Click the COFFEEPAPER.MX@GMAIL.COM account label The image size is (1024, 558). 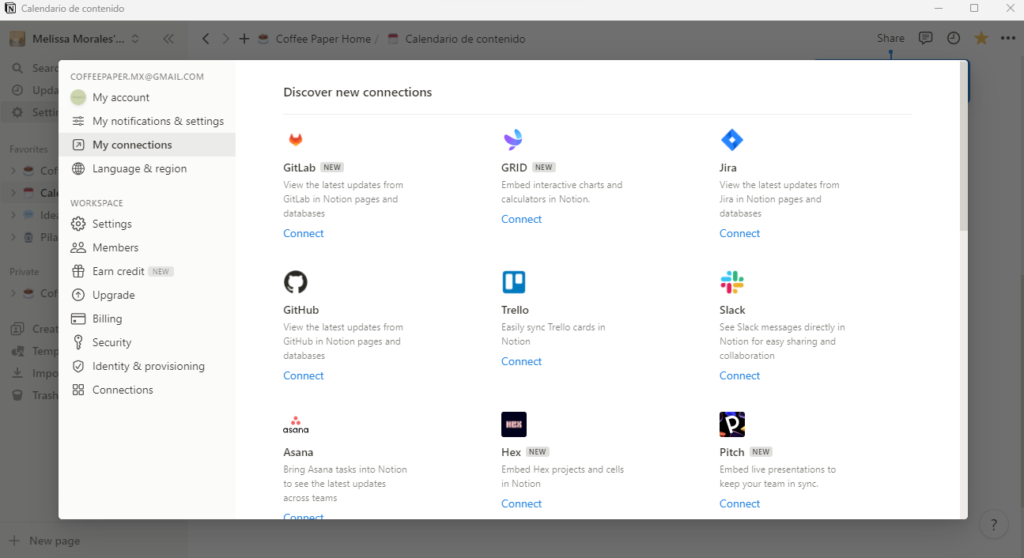click(137, 76)
